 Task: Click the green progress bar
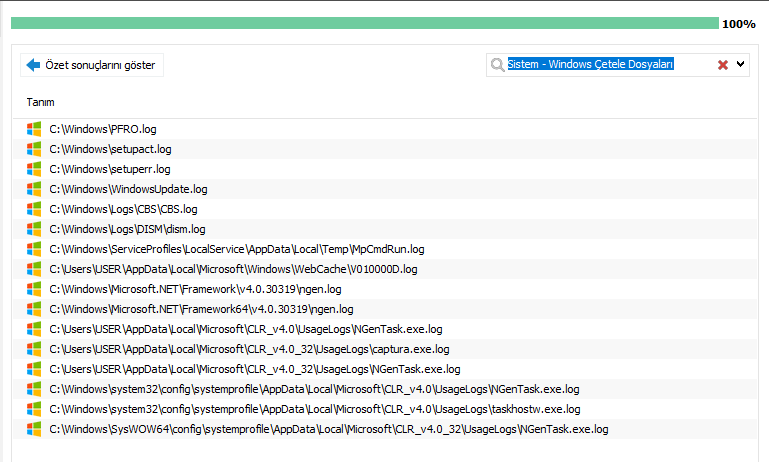coord(364,23)
